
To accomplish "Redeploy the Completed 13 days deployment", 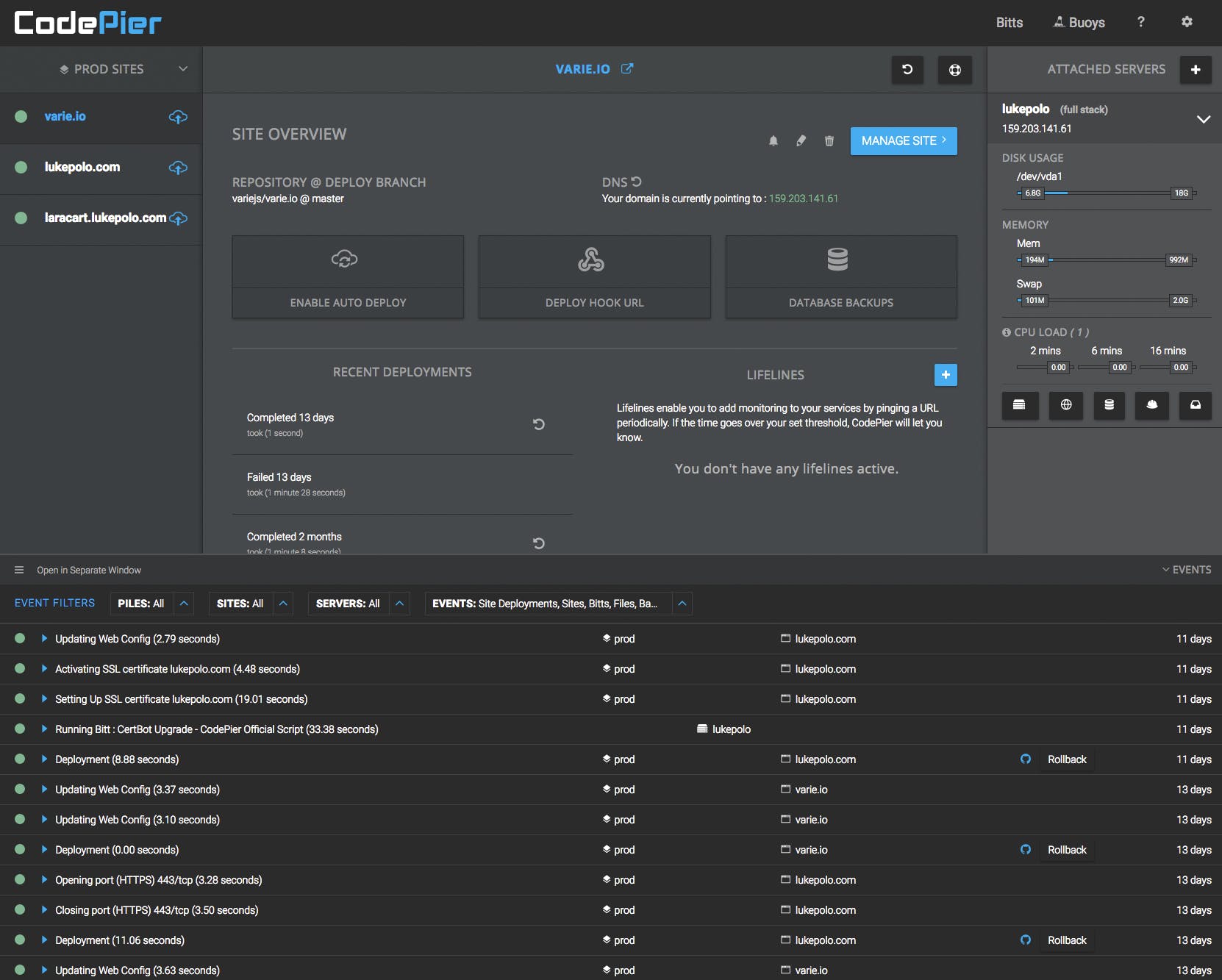I will tap(538, 424).
